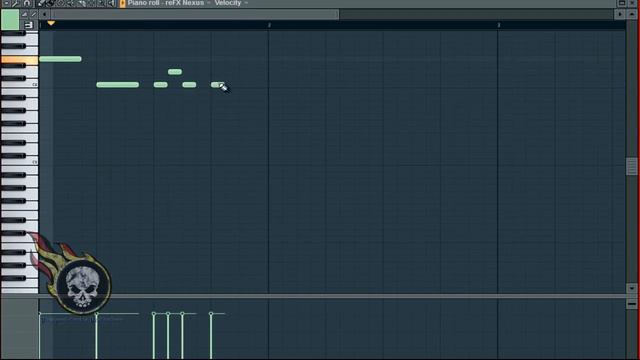Open the piano roll options menu icon
Image resolution: width=640 pixels, height=360 pixels.
coord(7,3)
